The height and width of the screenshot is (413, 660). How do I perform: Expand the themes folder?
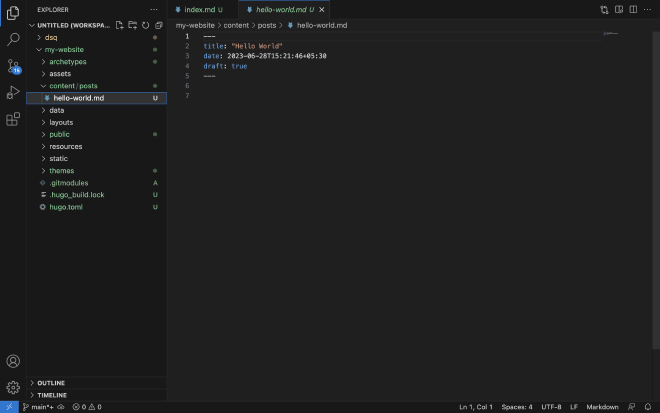(96, 171)
